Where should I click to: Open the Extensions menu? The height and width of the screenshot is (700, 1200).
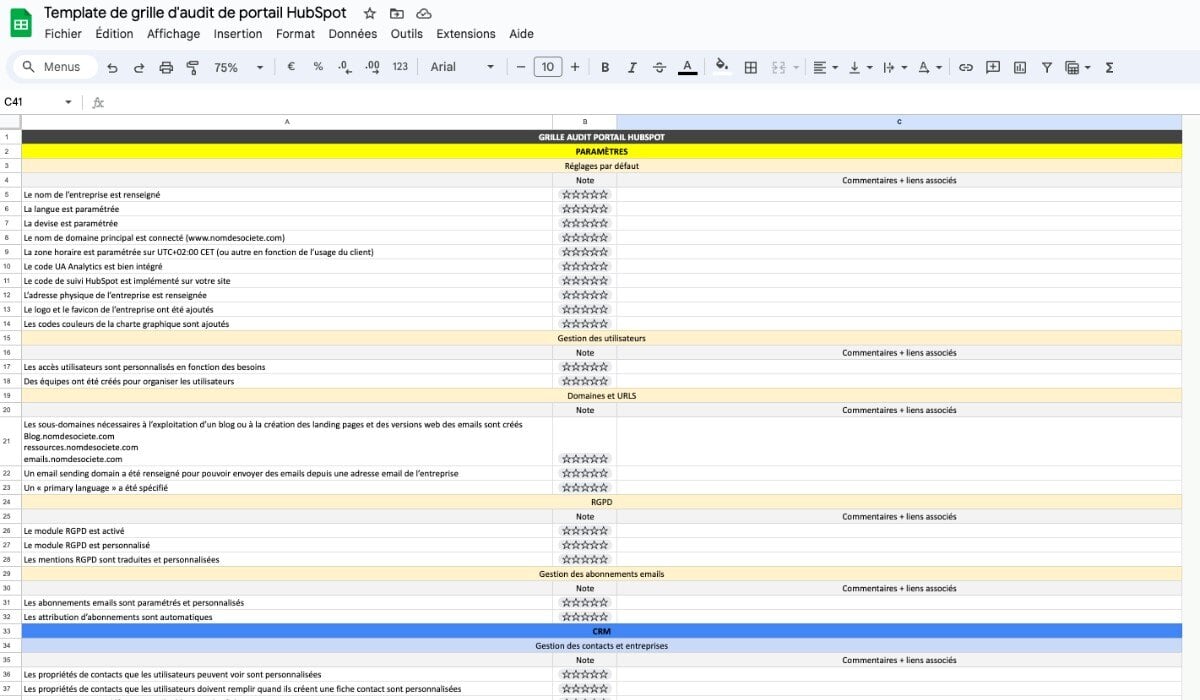tap(466, 34)
